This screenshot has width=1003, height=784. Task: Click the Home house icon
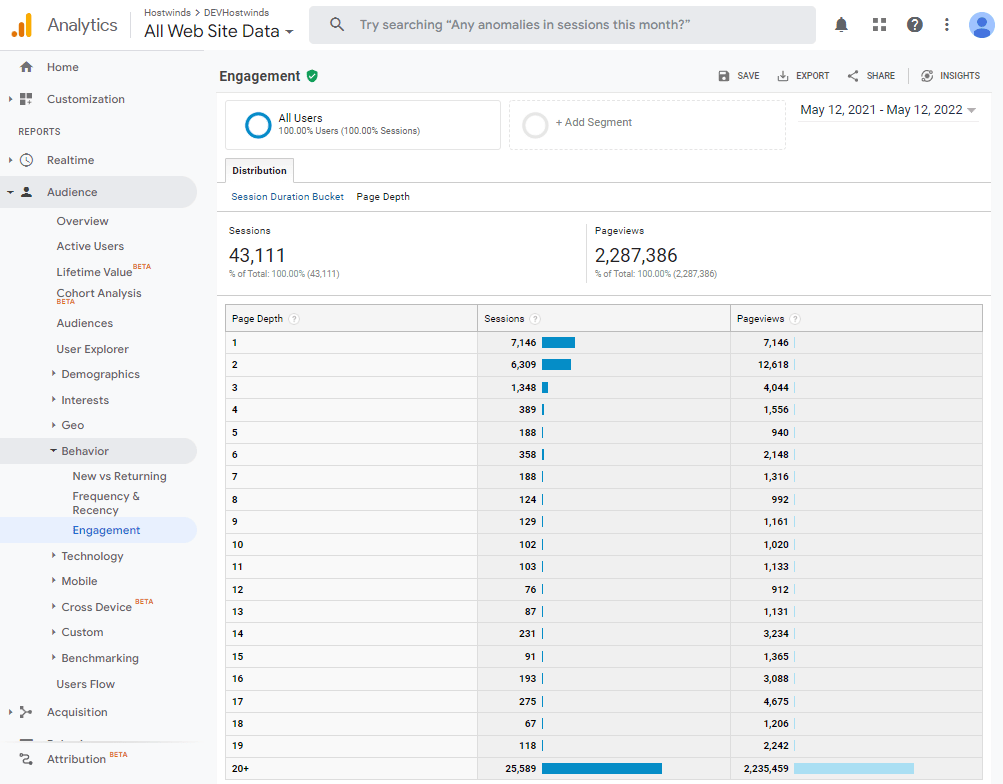(26, 67)
